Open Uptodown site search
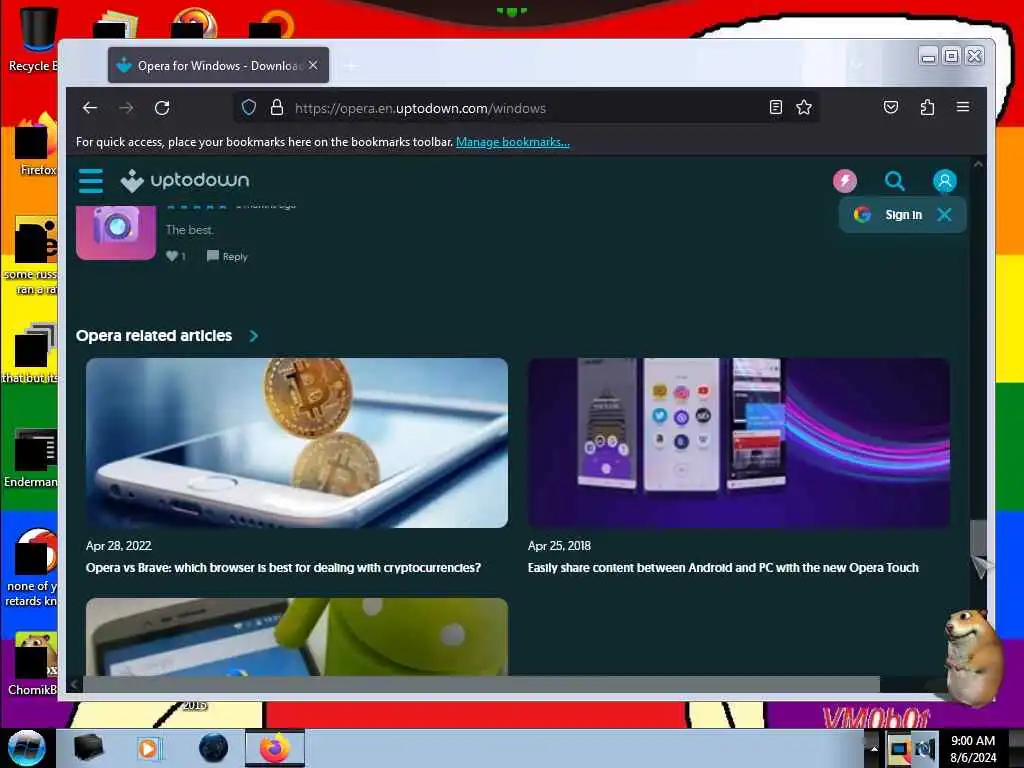The width and height of the screenshot is (1024, 768). point(894,181)
